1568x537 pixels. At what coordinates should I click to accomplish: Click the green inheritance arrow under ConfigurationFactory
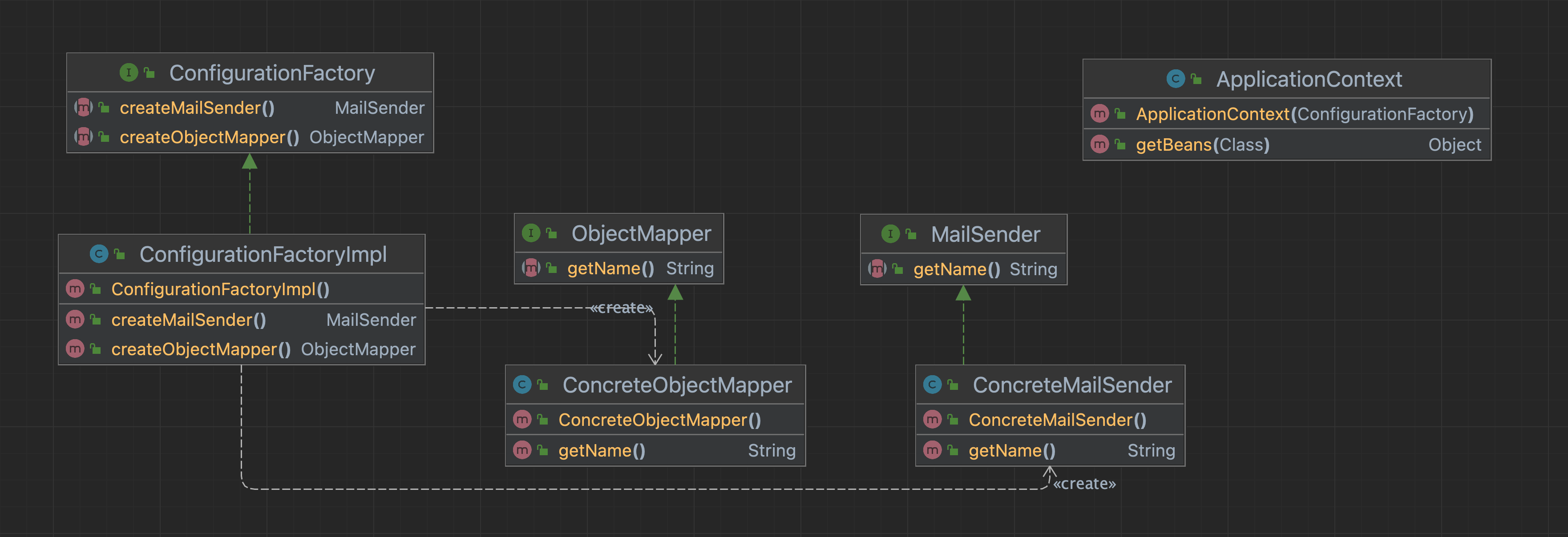pyautogui.click(x=250, y=162)
